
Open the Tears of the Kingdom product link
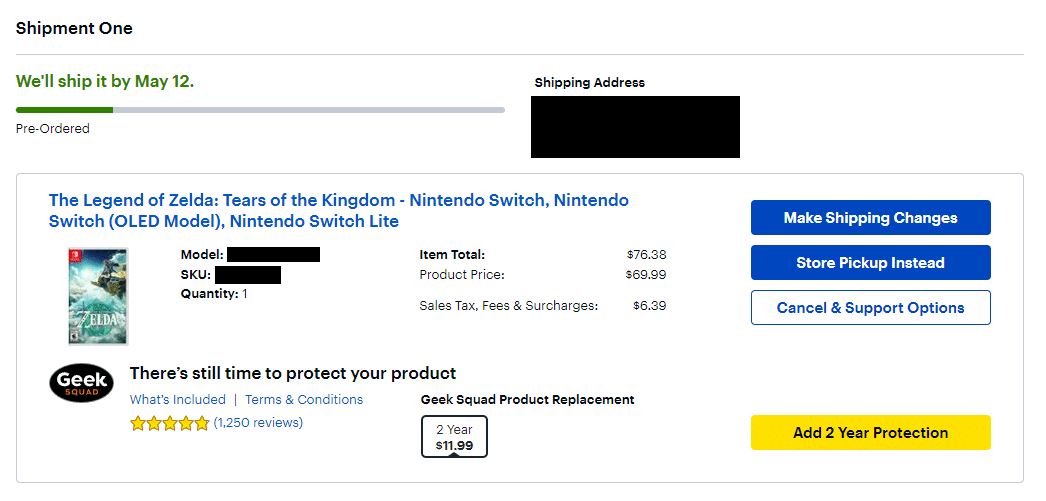point(338,210)
